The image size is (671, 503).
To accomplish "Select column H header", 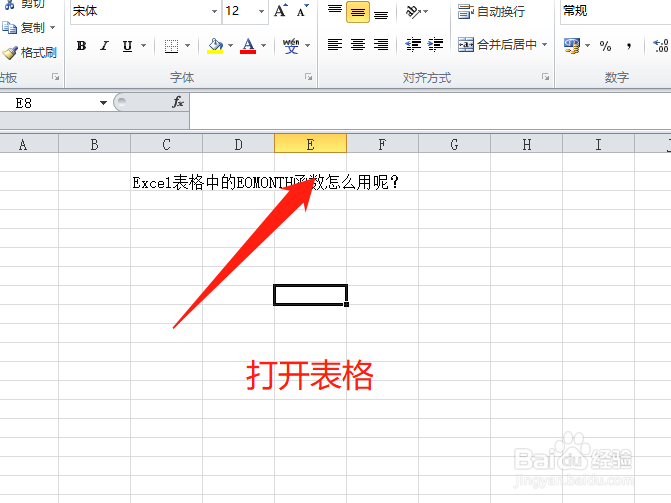I will coord(526,145).
